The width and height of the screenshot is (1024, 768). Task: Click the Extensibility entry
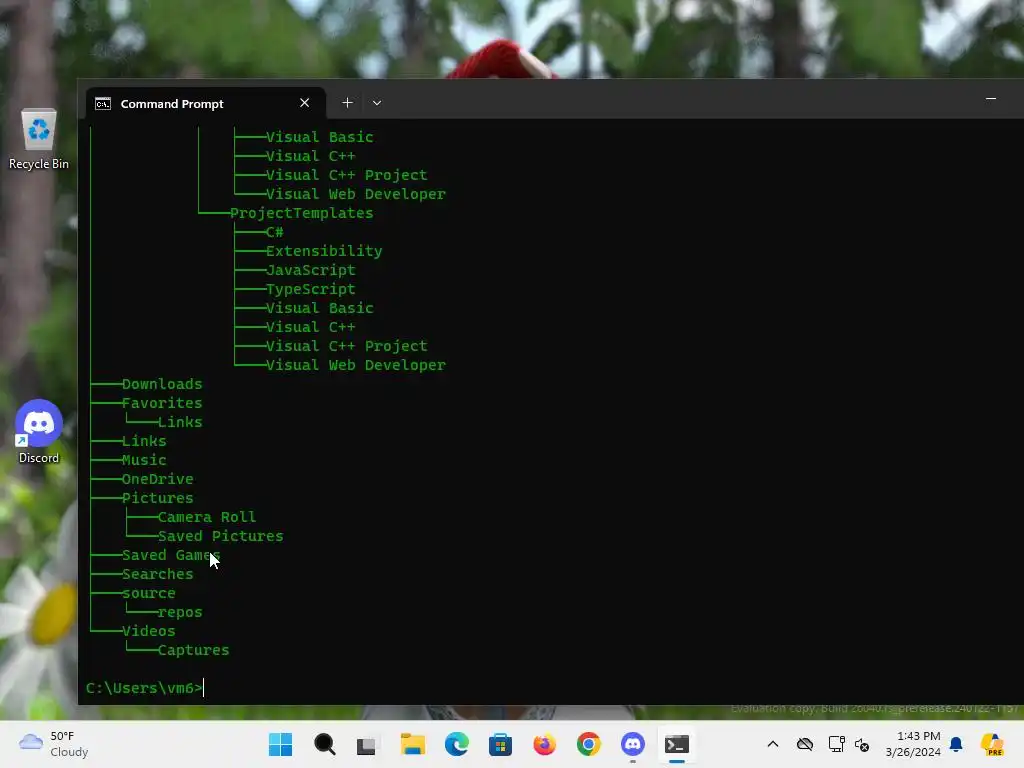tap(324, 251)
